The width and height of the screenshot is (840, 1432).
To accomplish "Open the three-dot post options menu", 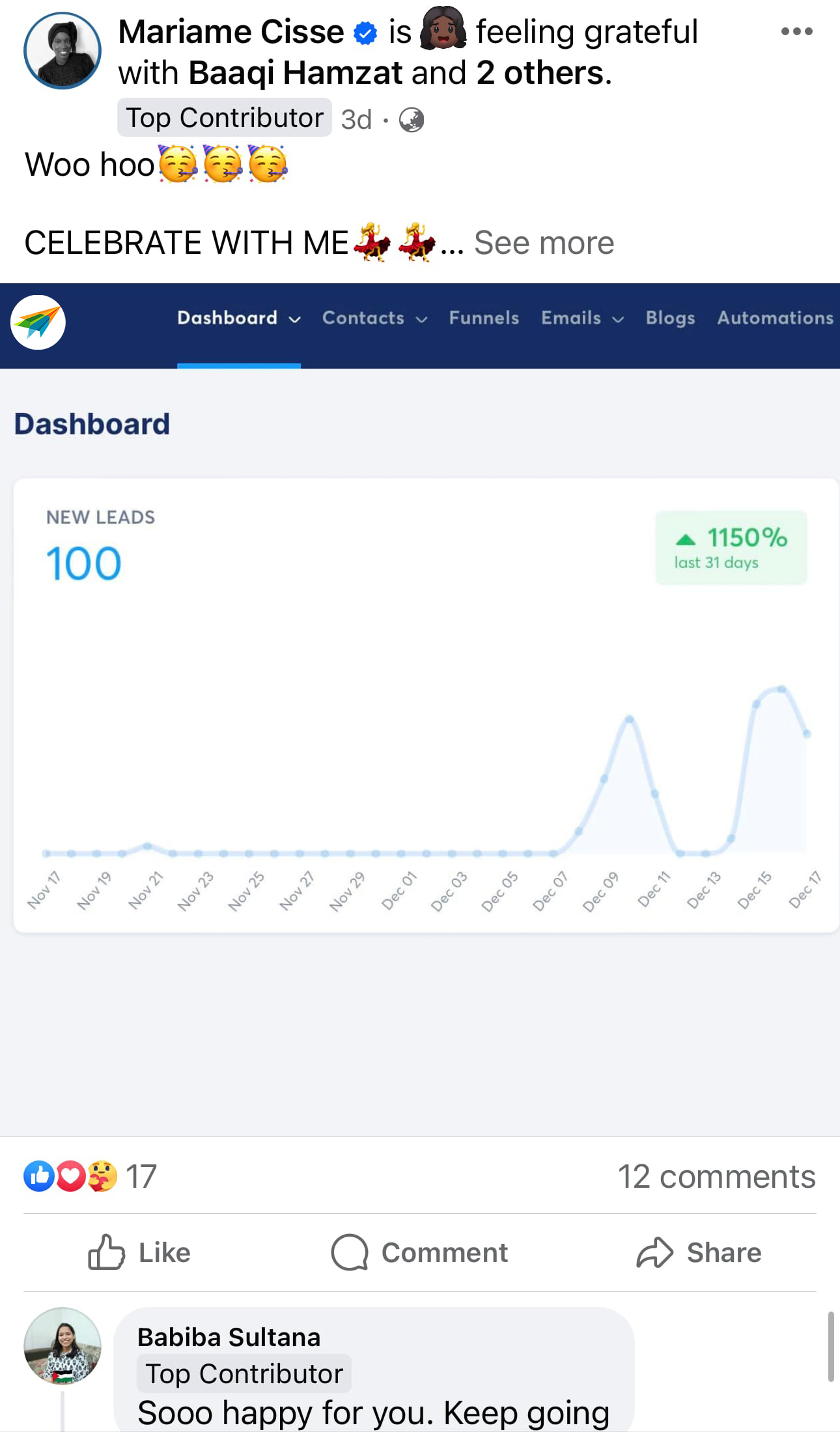I will pos(796,31).
